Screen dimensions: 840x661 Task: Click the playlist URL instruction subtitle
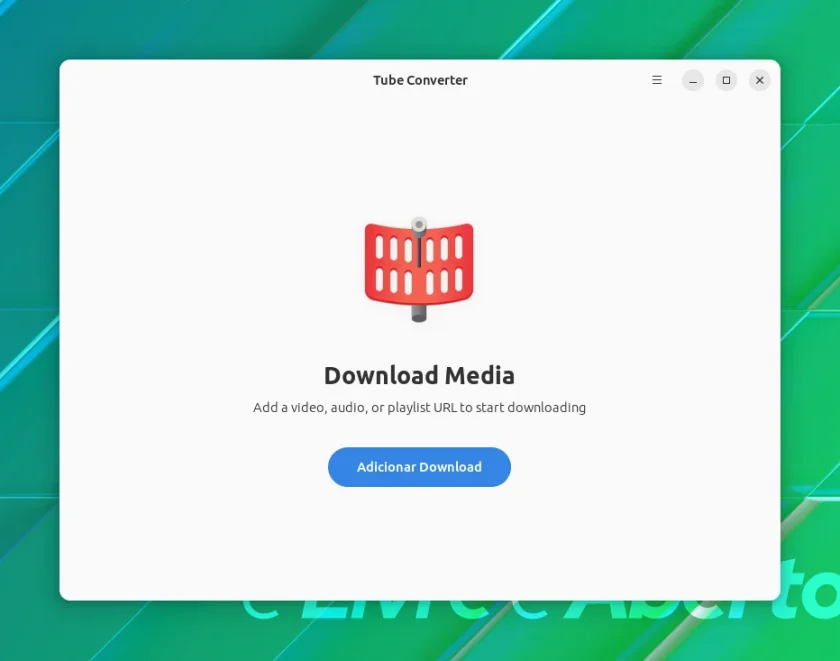[x=419, y=408]
